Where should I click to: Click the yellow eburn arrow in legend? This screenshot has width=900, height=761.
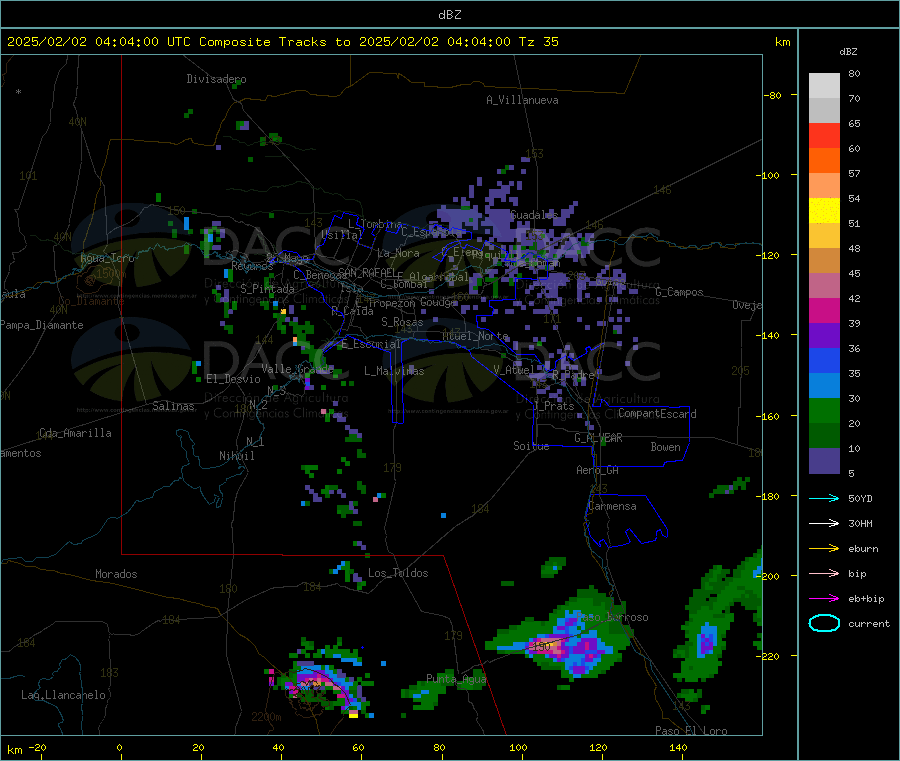tap(824, 548)
